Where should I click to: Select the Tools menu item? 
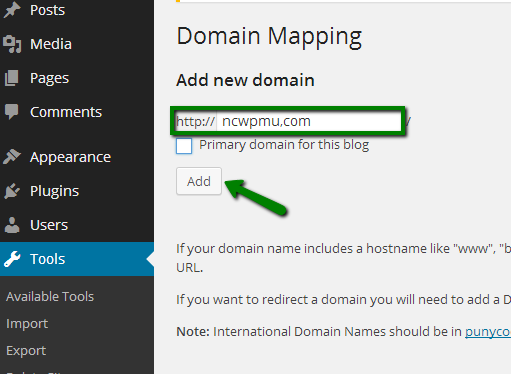77,259
